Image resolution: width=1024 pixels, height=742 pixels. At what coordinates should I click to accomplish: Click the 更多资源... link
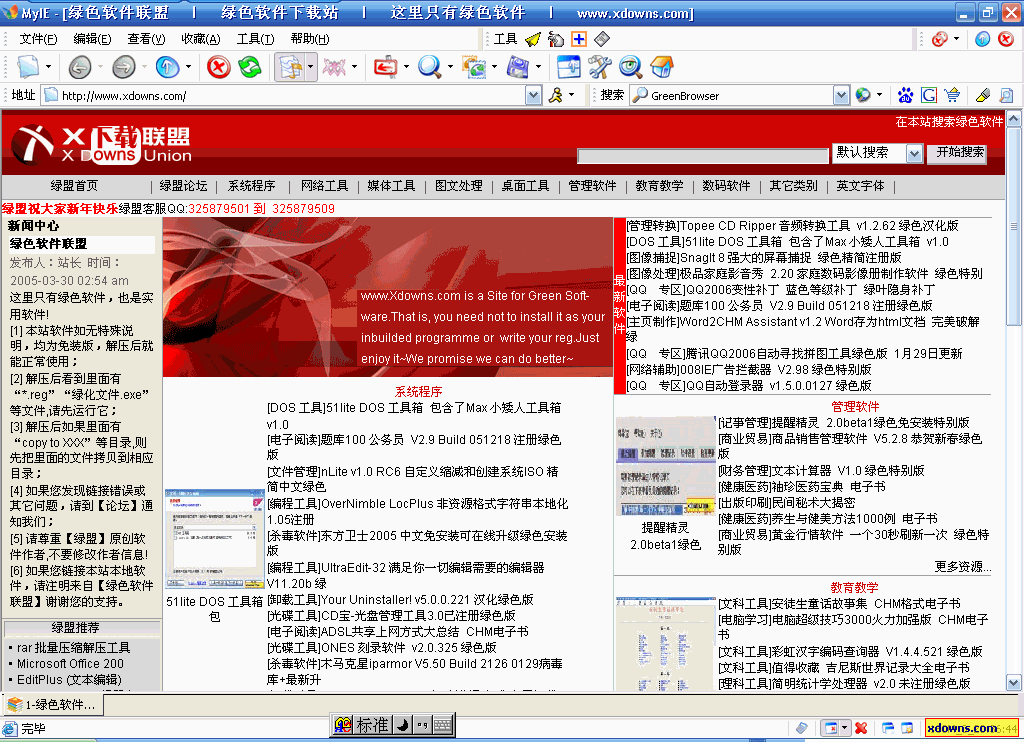pos(963,567)
